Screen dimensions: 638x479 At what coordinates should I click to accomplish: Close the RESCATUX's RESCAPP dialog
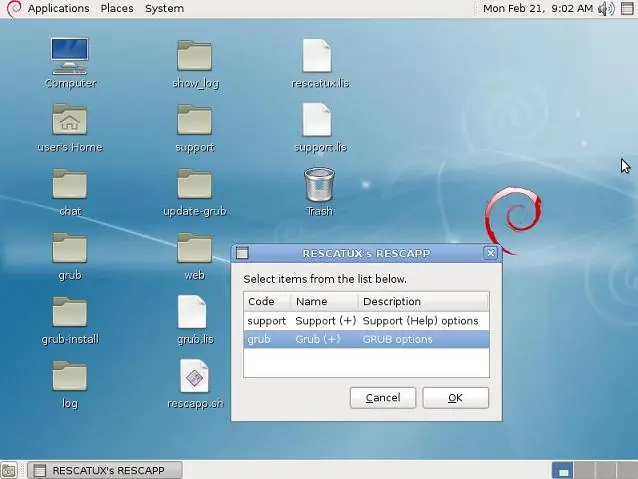491,253
